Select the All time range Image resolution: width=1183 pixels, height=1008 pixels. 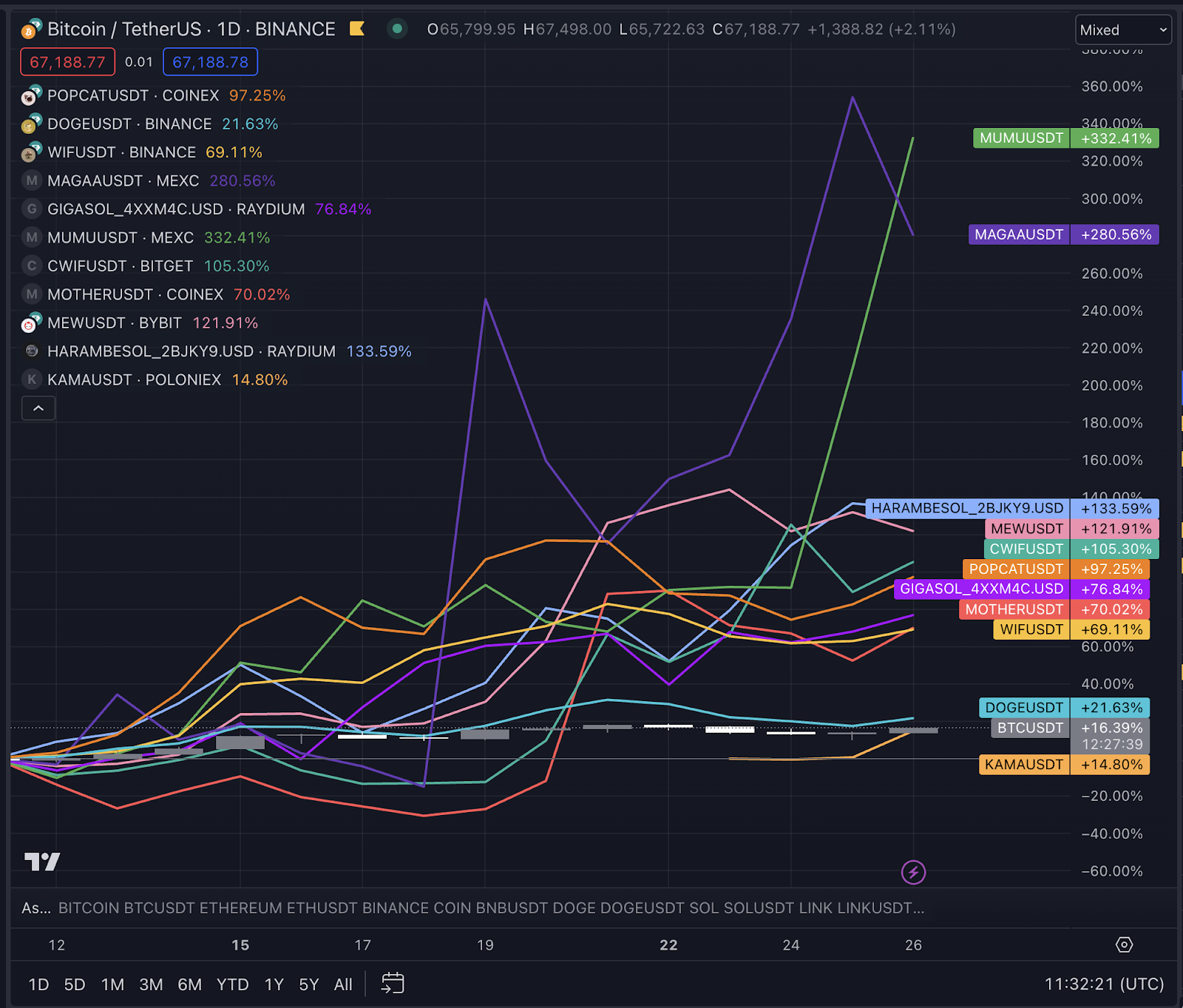(343, 984)
